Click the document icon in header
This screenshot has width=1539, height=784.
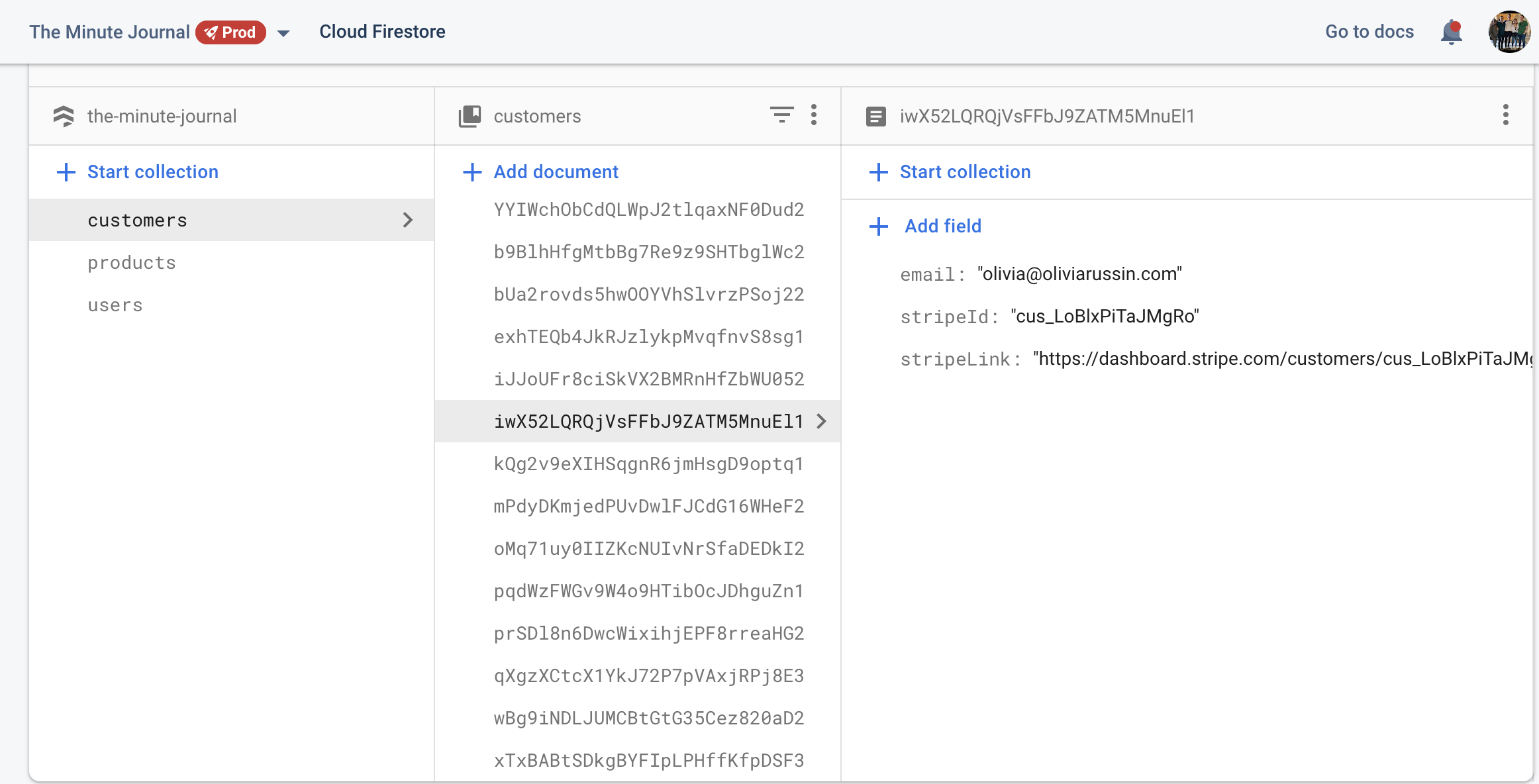(875, 117)
